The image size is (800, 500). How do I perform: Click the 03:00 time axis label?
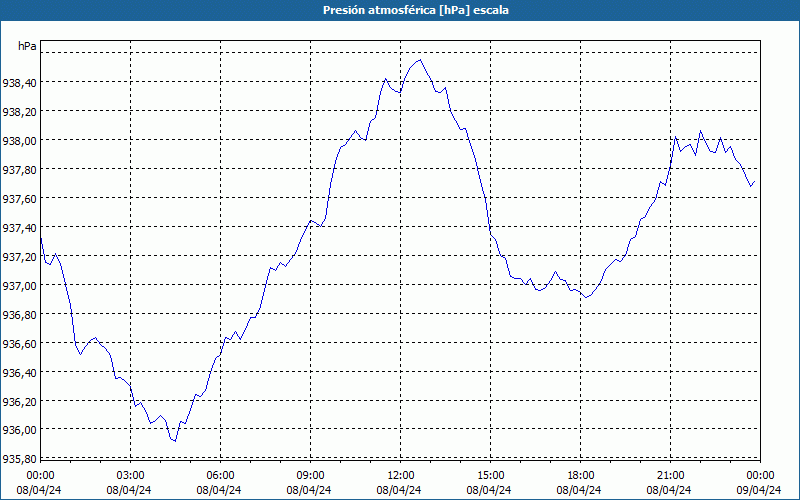tap(130, 476)
